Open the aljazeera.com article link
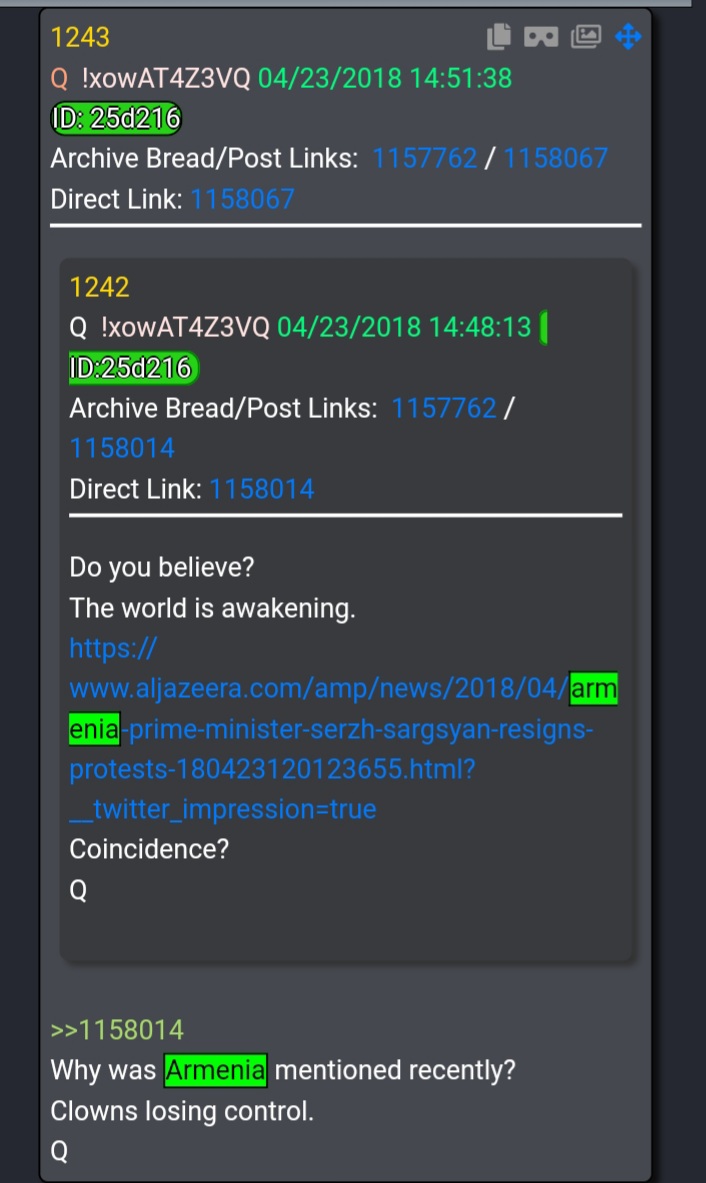Screen dimensions: 706x1183 point(343,729)
